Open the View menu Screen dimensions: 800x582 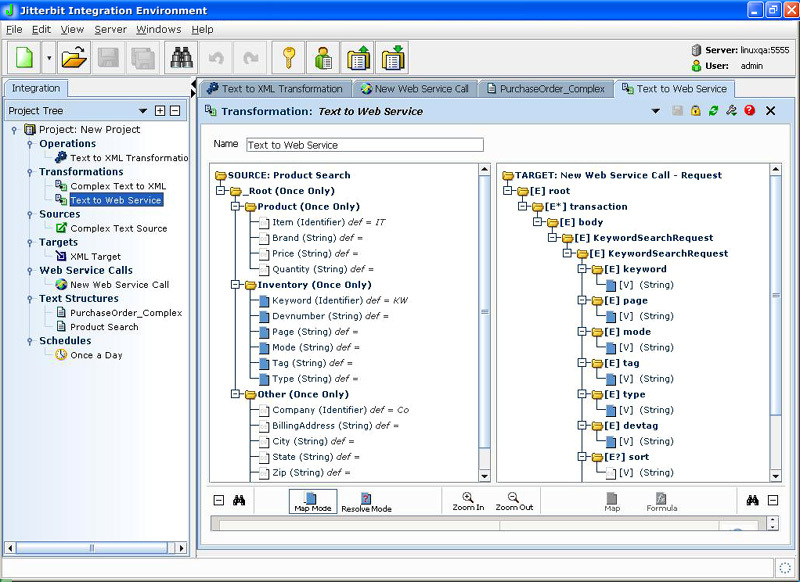coord(72,30)
